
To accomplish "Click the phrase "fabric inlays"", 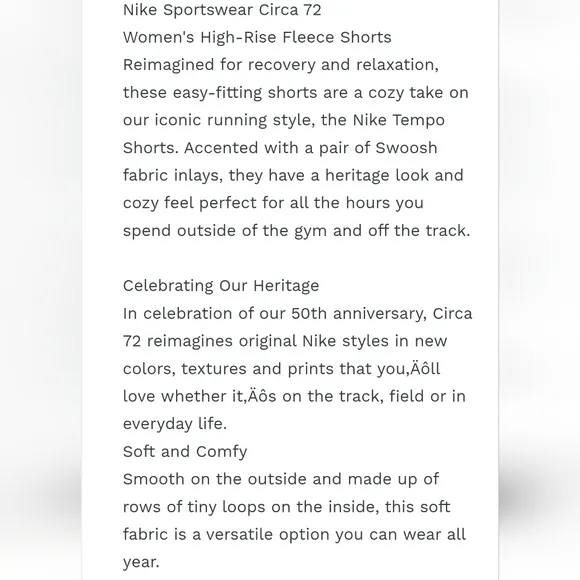I will (173, 175).
